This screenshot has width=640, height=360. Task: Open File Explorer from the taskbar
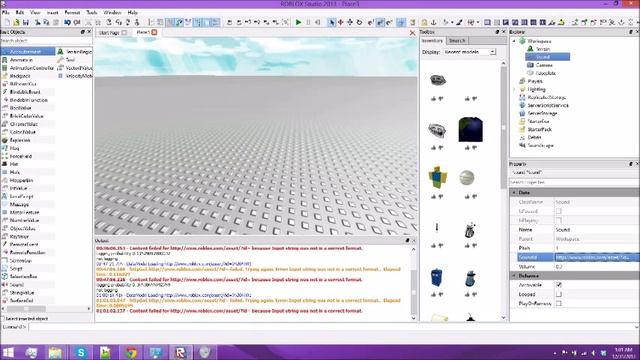tap(55, 352)
